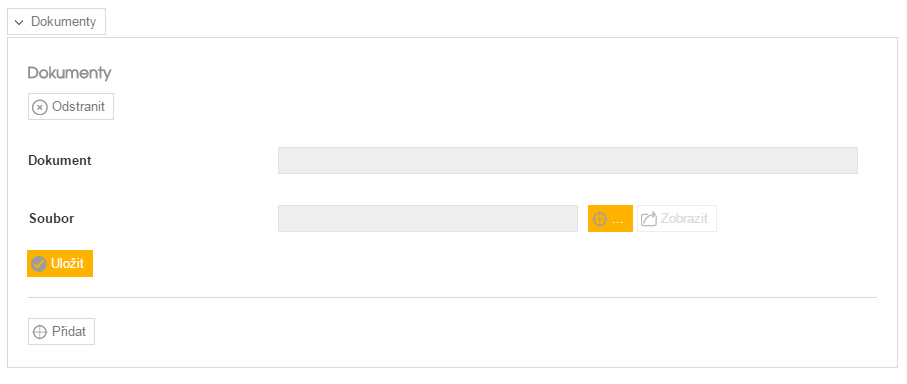Image resolution: width=907 pixels, height=384 pixels.
Task: Click the plus-circle icon on orange browse button
Action: [x=600, y=219]
